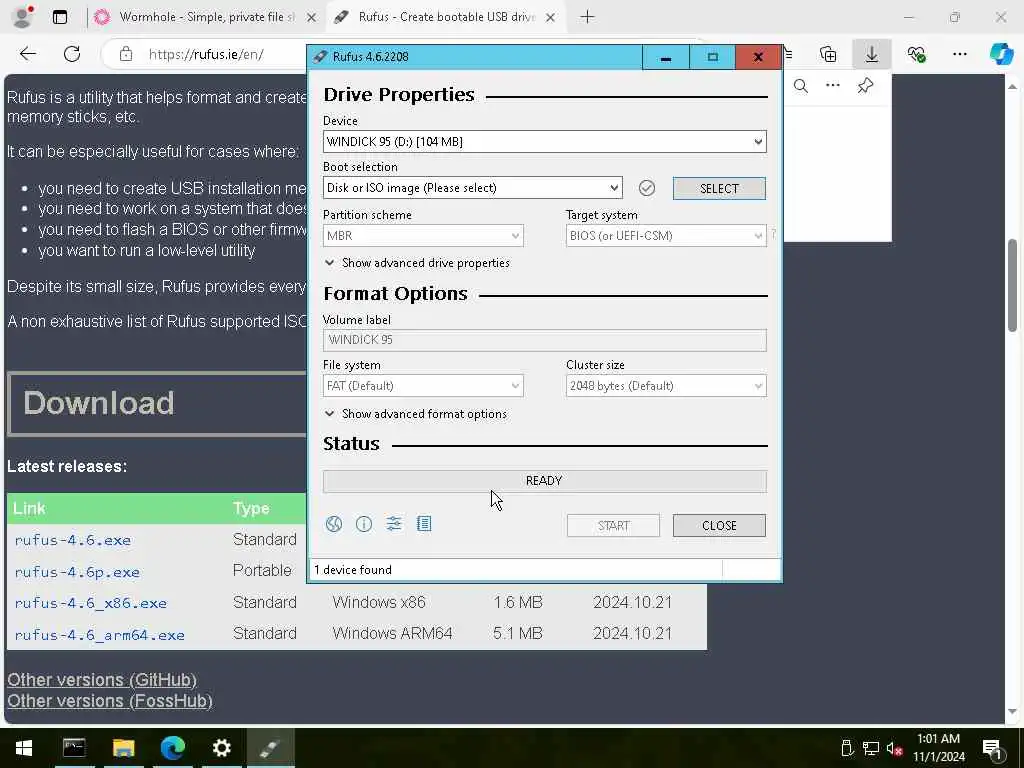Click the safely remove USB tray icon
1024x768 pixels.
[847, 748]
